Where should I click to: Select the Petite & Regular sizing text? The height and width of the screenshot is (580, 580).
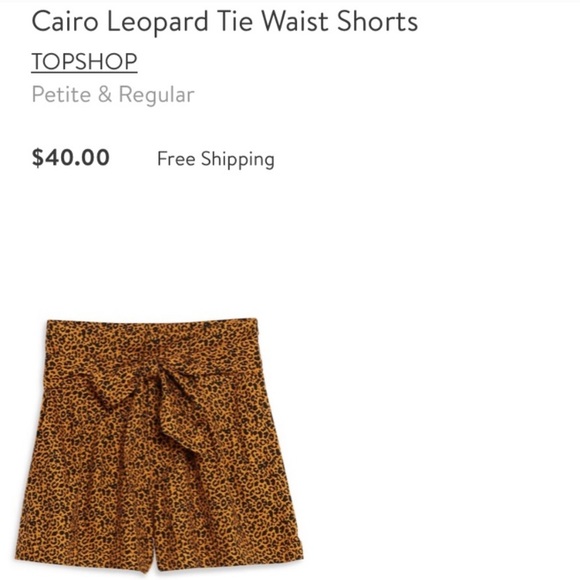click(113, 95)
